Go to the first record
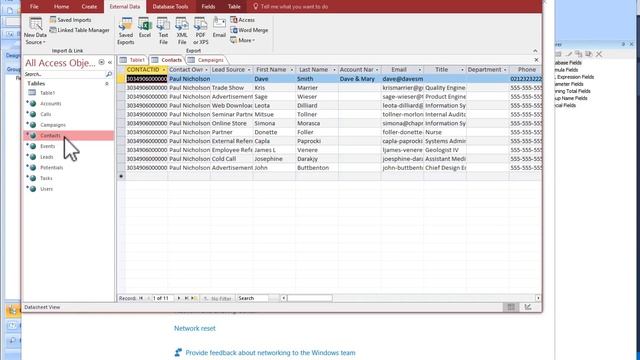The height and width of the screenshot is (360, 640). coord(141,298)
